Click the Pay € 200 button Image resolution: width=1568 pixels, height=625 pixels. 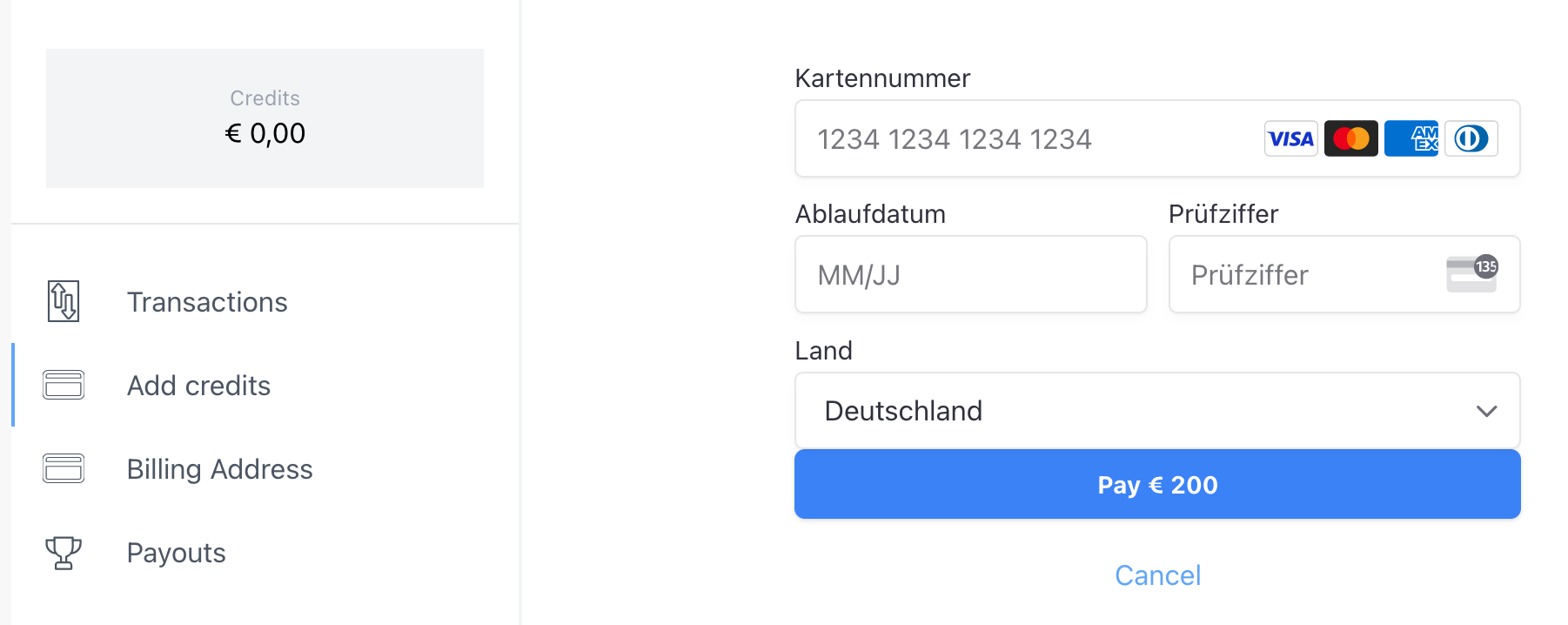pyautogui.click(x=1157, y=484)
